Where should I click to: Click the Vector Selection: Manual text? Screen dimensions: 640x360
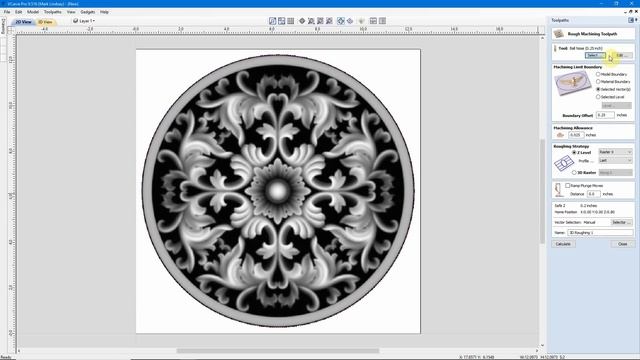click(575, 222)
